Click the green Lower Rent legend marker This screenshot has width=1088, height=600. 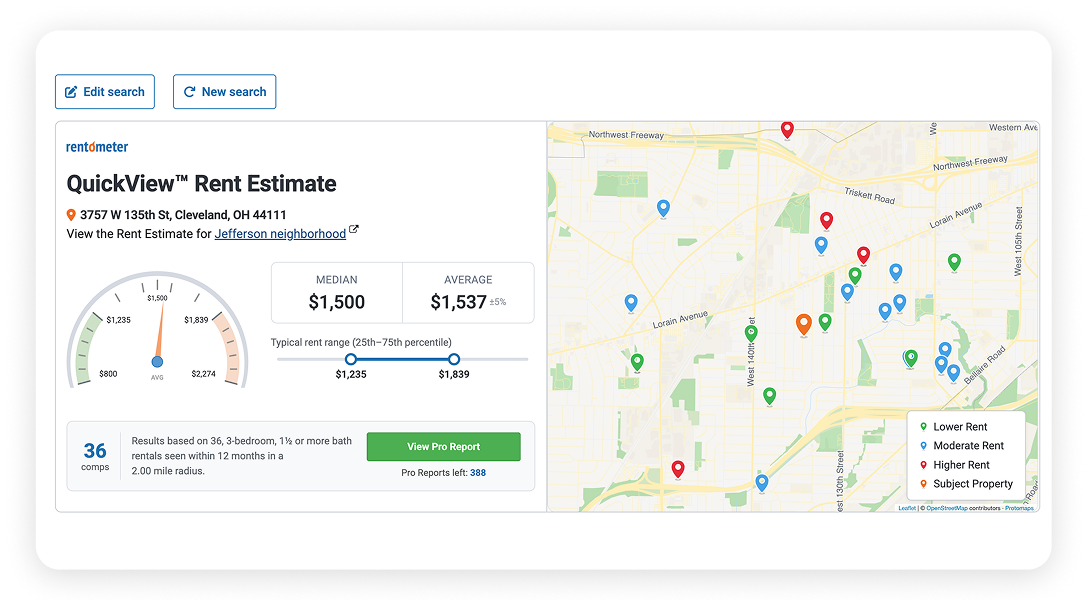coord(924,427)
